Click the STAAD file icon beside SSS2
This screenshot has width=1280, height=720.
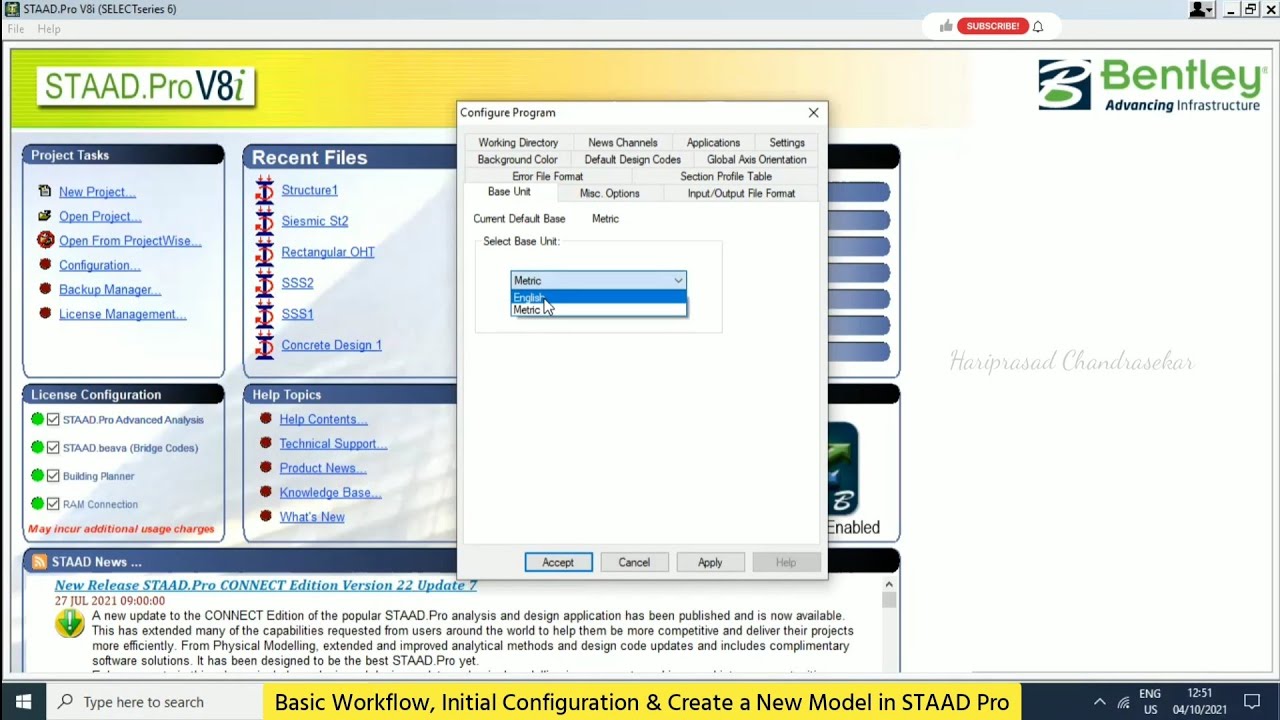click(x=264, y=282)
